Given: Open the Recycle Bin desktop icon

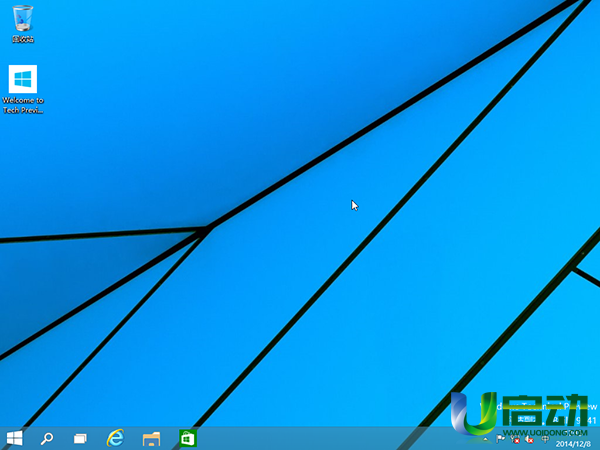Looking at the screenshot, I should [23, 23].
